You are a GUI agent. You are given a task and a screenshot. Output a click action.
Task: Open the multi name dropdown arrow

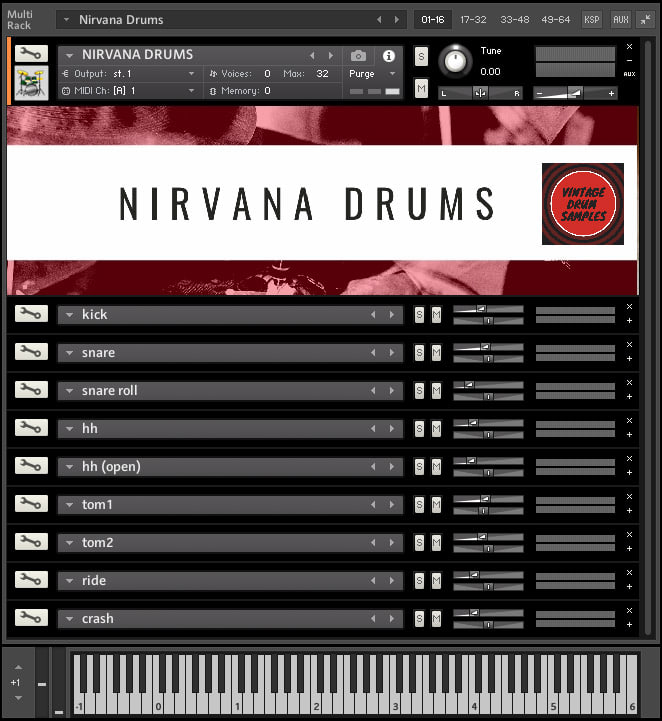click(x=67, y=20)
